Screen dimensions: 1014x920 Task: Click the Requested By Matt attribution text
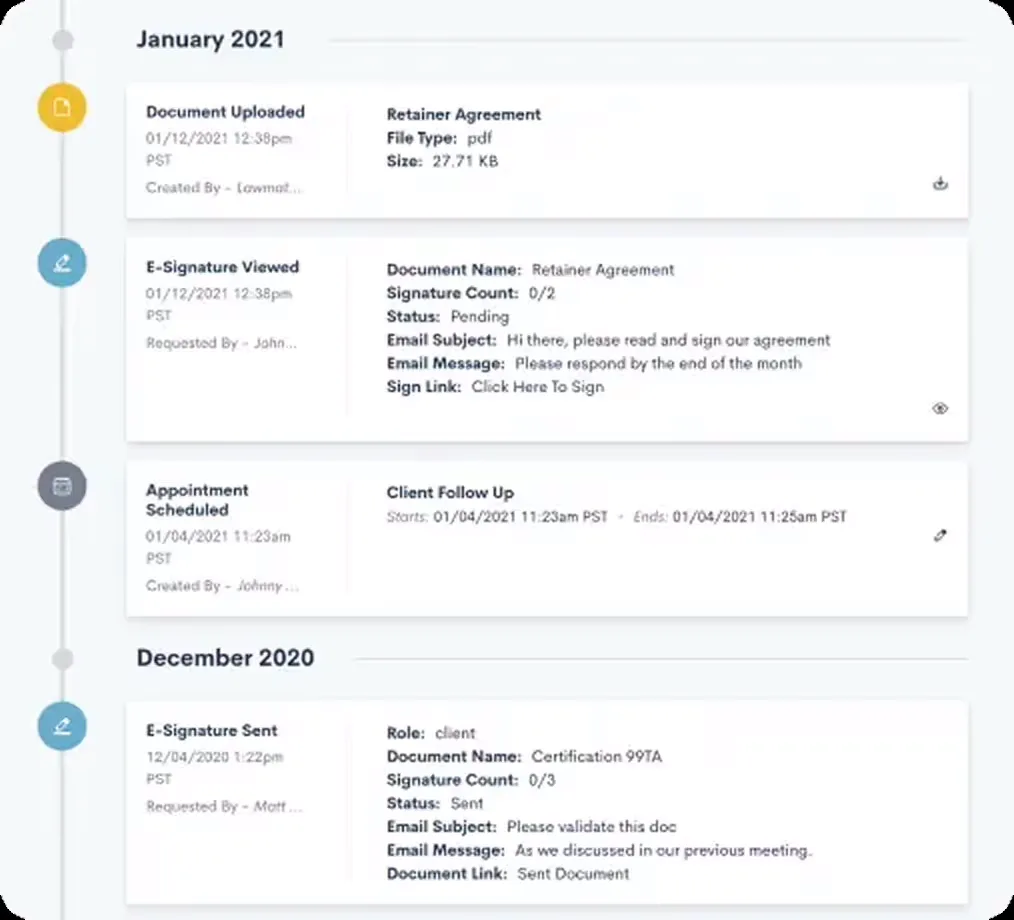[x=221, y=806]
